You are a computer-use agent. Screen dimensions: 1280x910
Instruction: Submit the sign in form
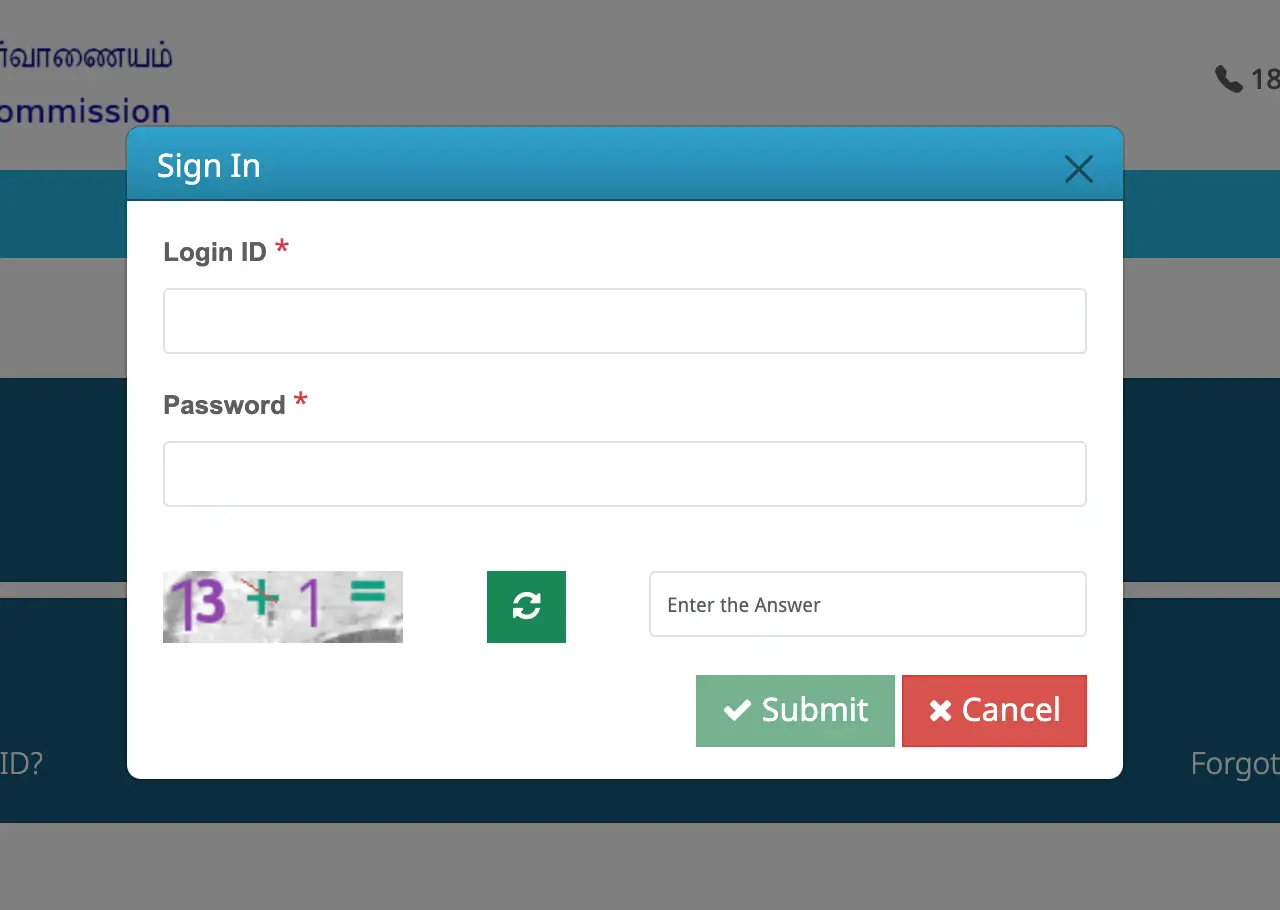[795, 710]
